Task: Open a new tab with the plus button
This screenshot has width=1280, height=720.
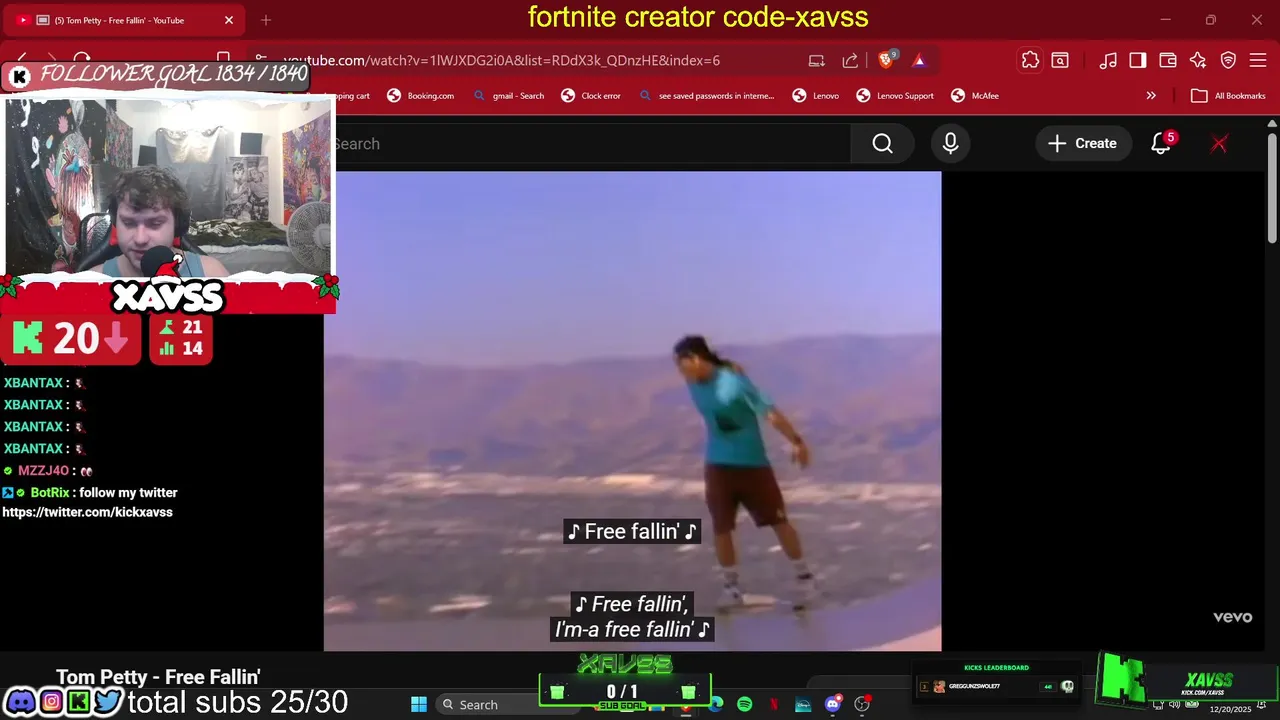Action: coord(266,20)
